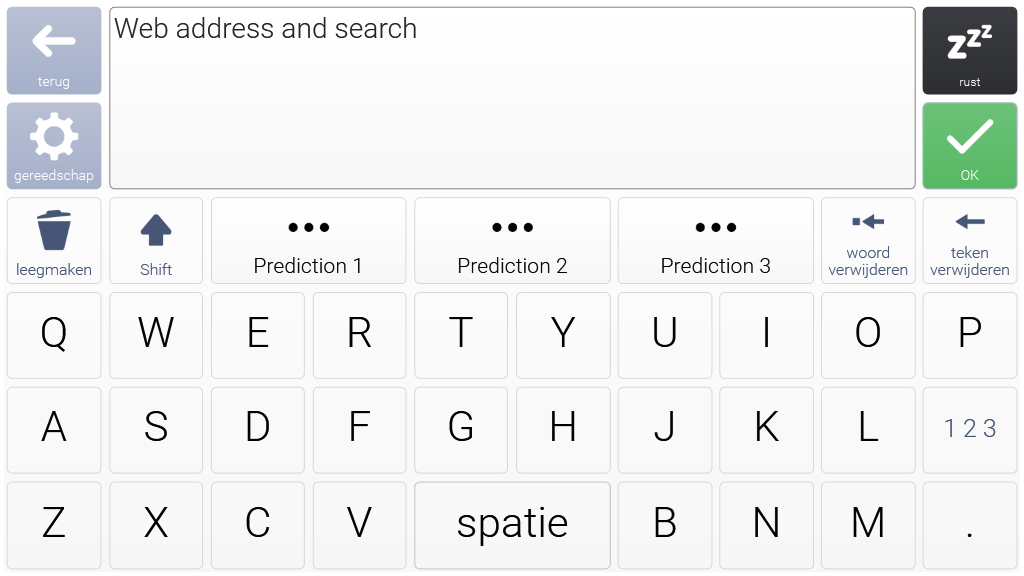Choose Prediction 2 suggestion
The image size is (1024, 576).
point(513,241)
